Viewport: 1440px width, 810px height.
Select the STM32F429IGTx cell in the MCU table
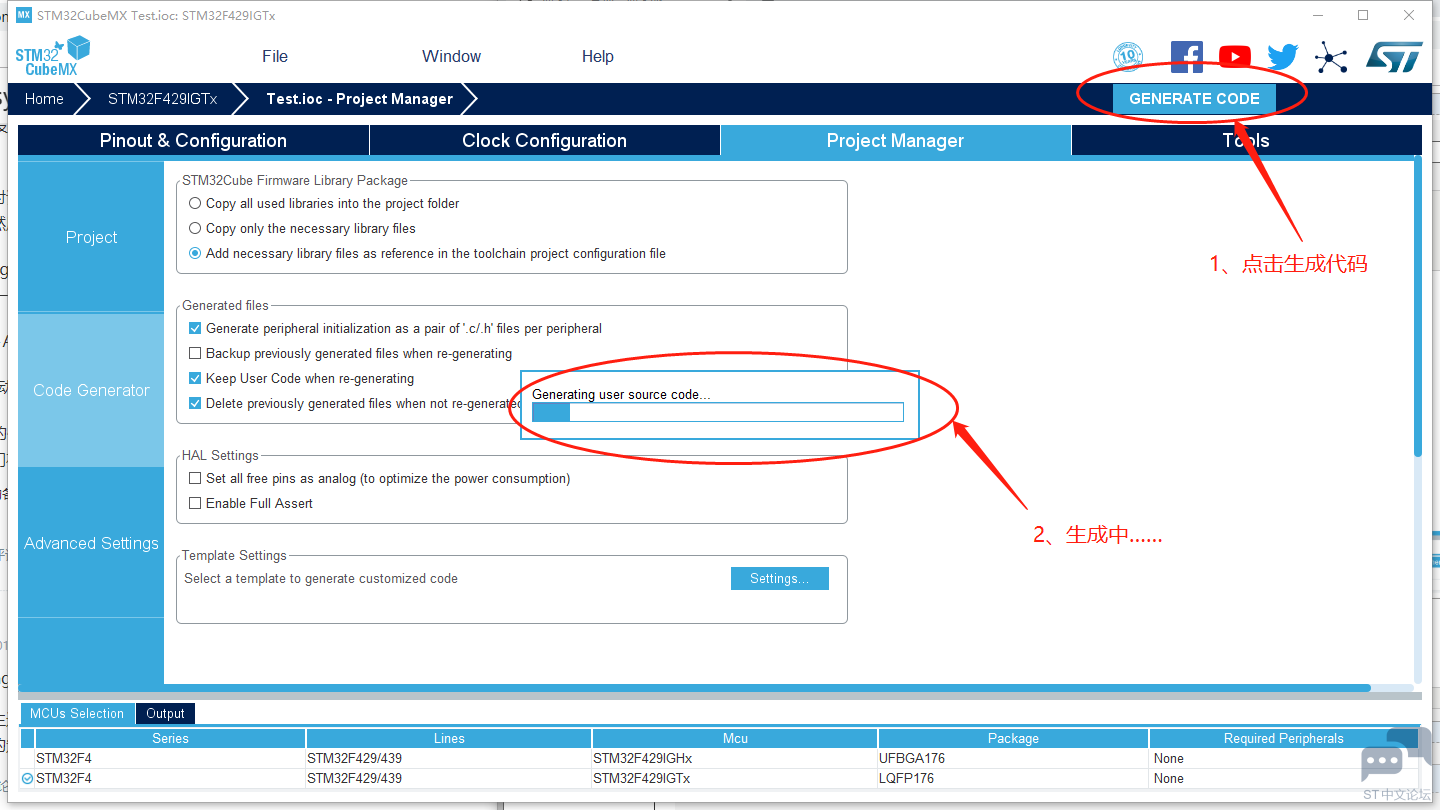735,778
